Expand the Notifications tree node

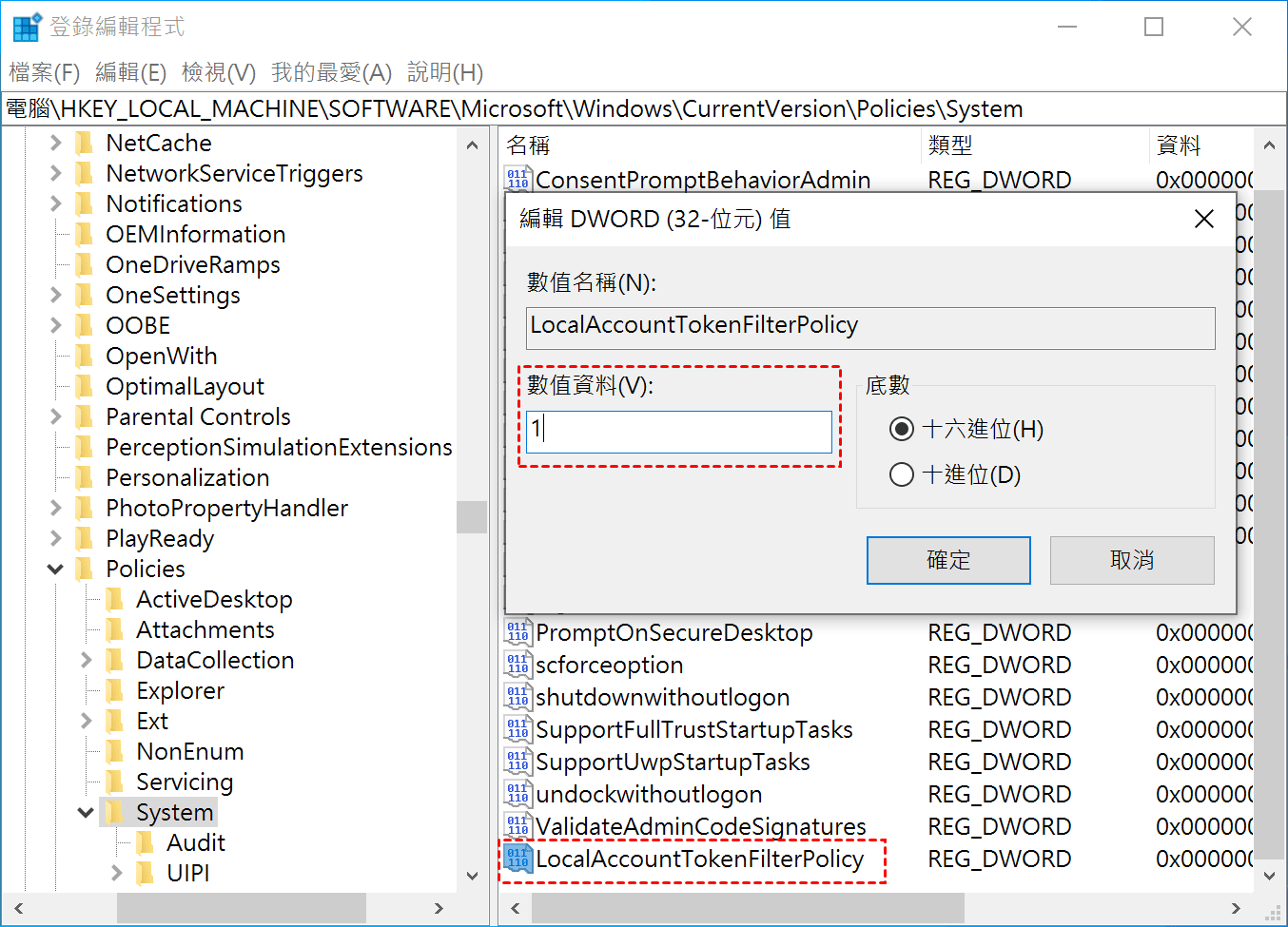click(x=55, y=203)
